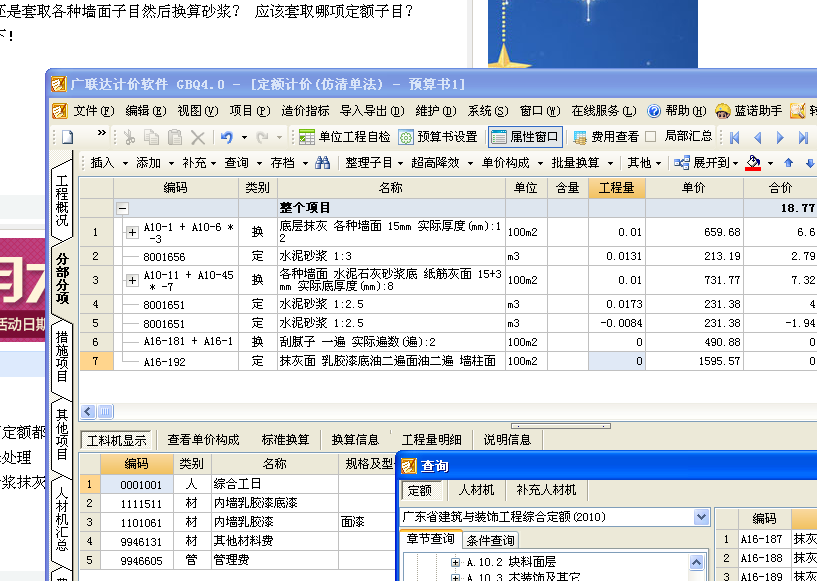The image size is (817, 581).
Task: Open the 文件(F) menu
Action: [x=93, y=111]
